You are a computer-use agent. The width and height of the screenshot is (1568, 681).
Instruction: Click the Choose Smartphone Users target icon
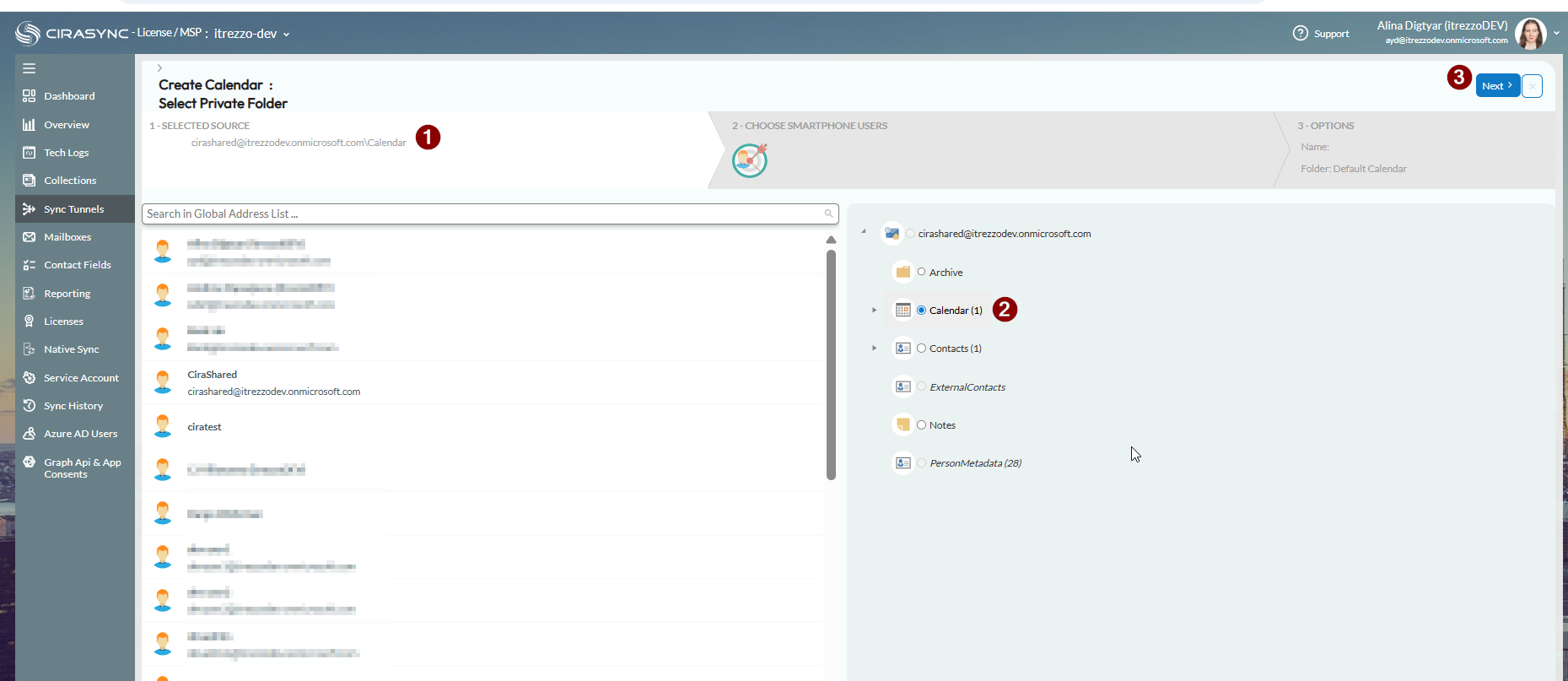750,160
